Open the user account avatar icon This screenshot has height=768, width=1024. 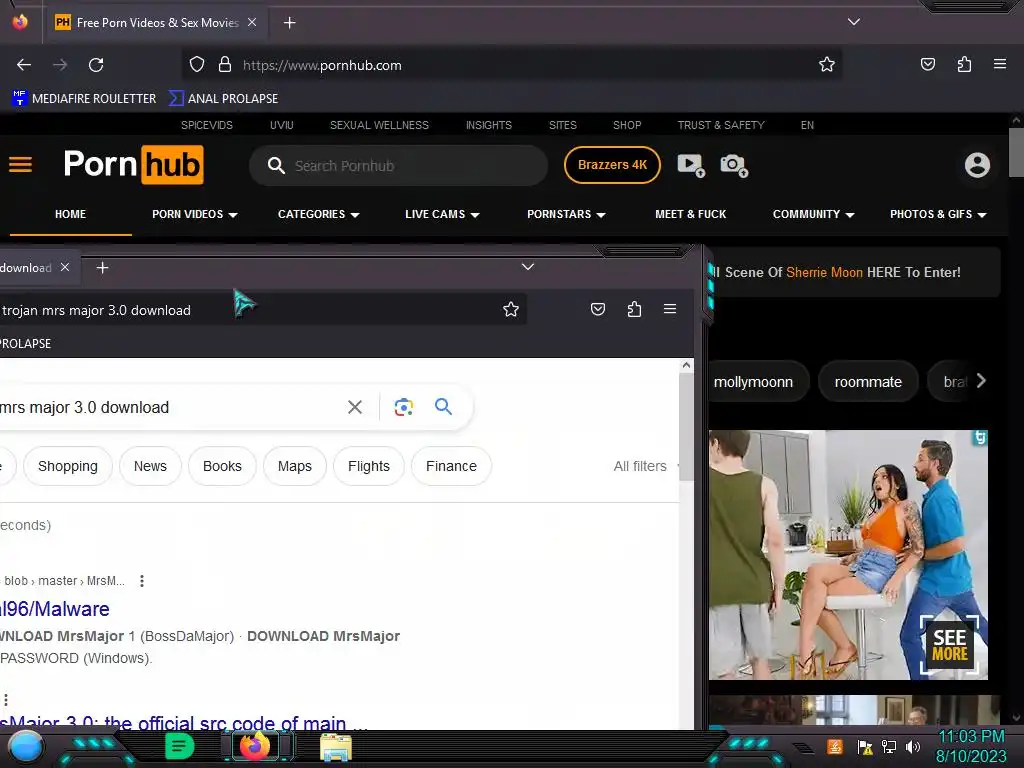point(977,165)
